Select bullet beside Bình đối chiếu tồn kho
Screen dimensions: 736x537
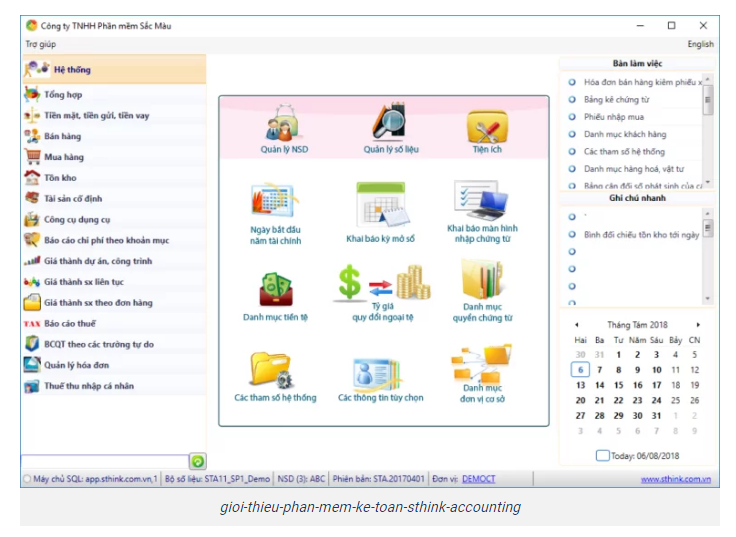tap(572, 234)
